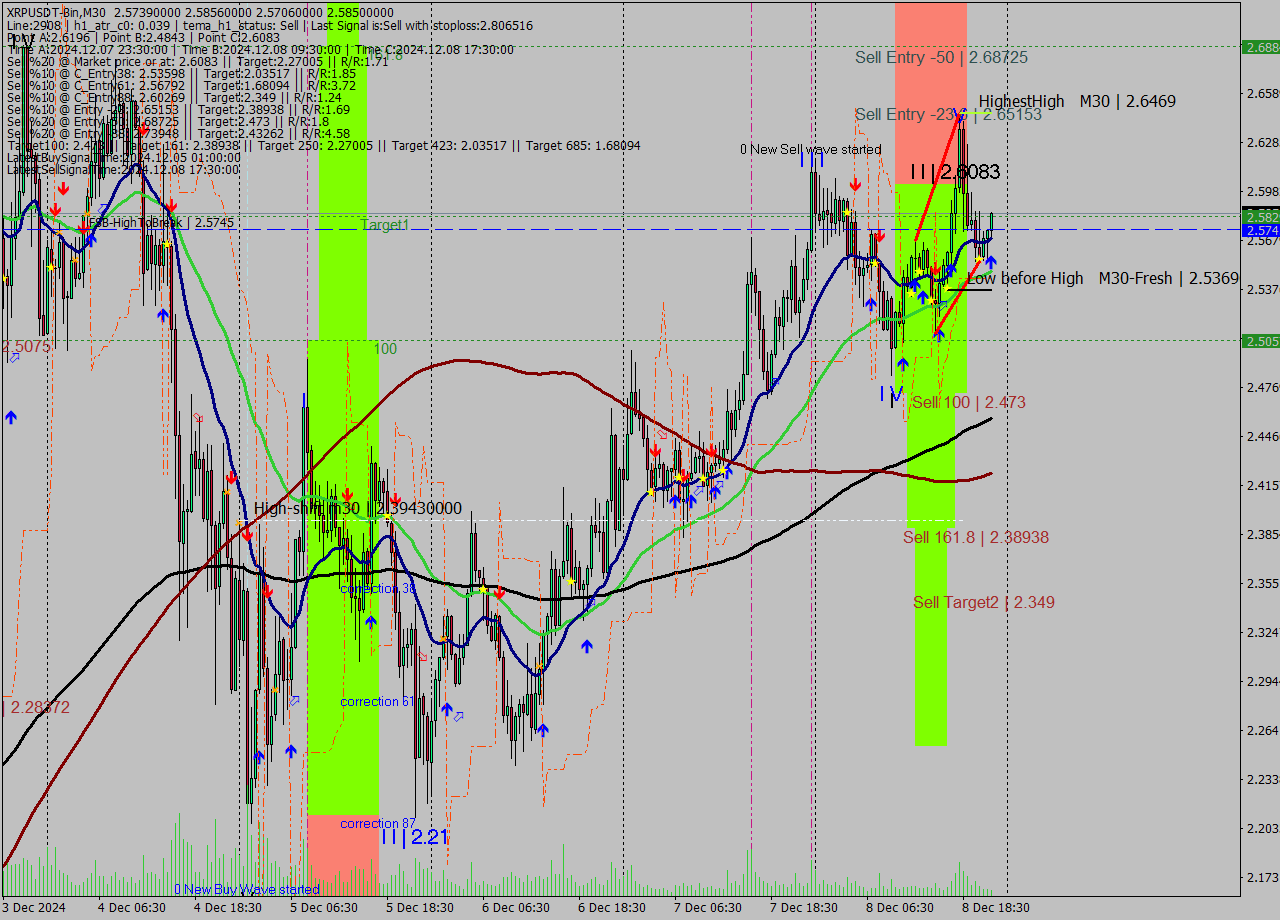1280x920 pixels.
Task: Click the blue 2.574 current price marker
Action: 1260,230
